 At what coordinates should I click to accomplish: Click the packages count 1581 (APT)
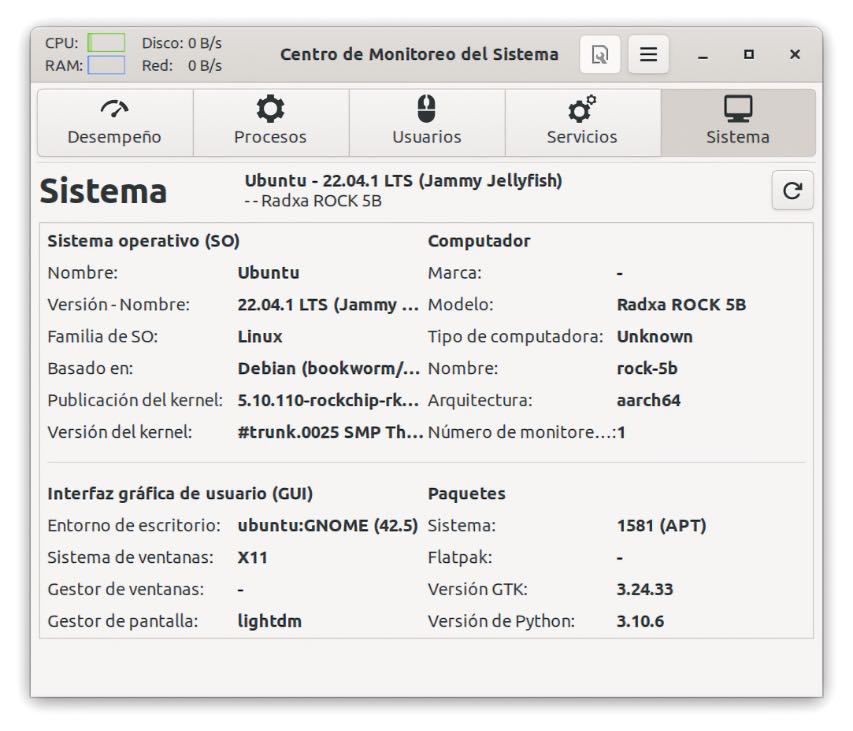pos(662,525)
